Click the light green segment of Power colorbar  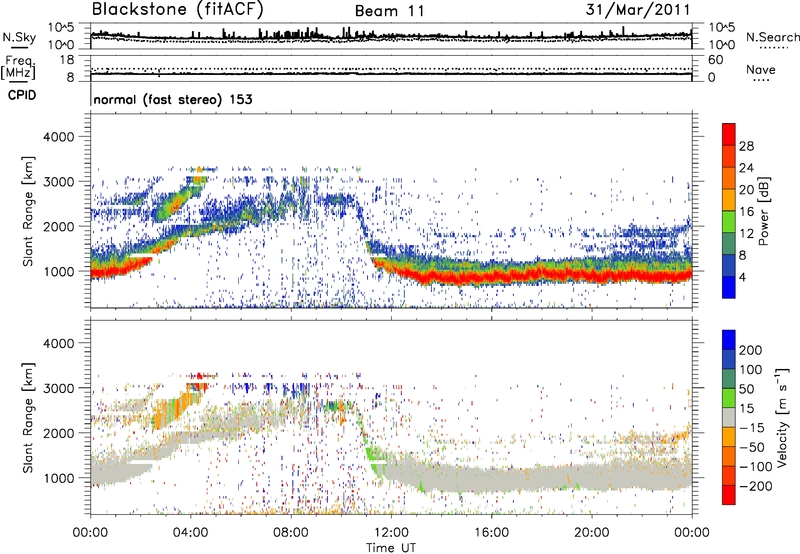[729, 221]
